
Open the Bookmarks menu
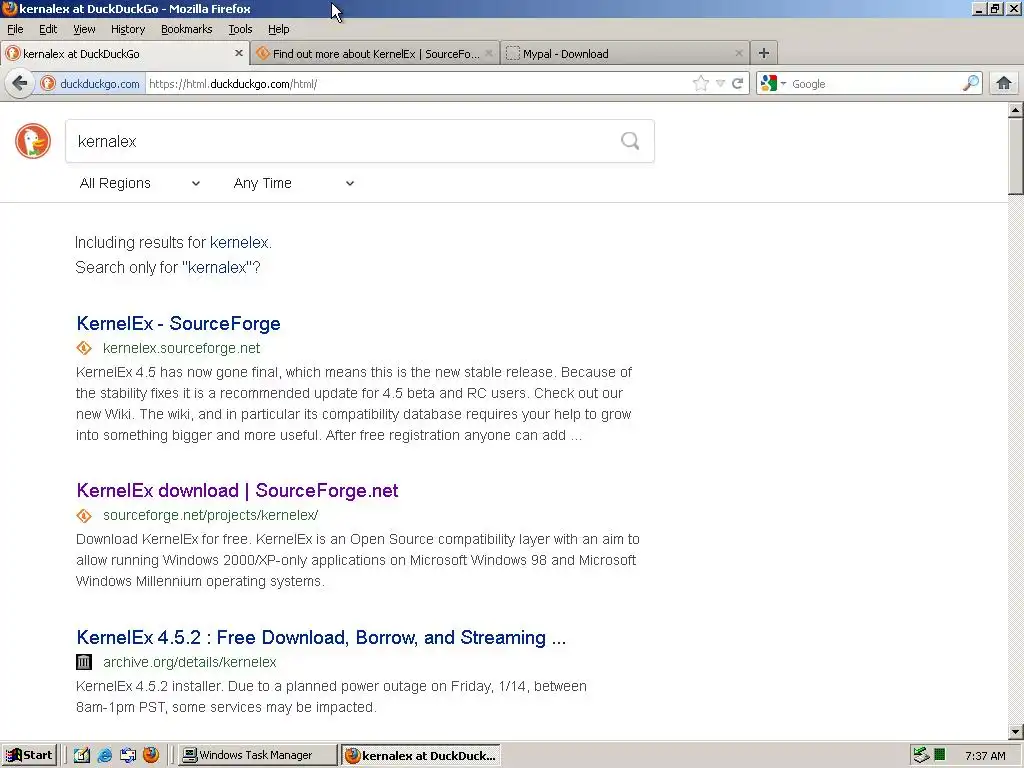coord(187,29)
